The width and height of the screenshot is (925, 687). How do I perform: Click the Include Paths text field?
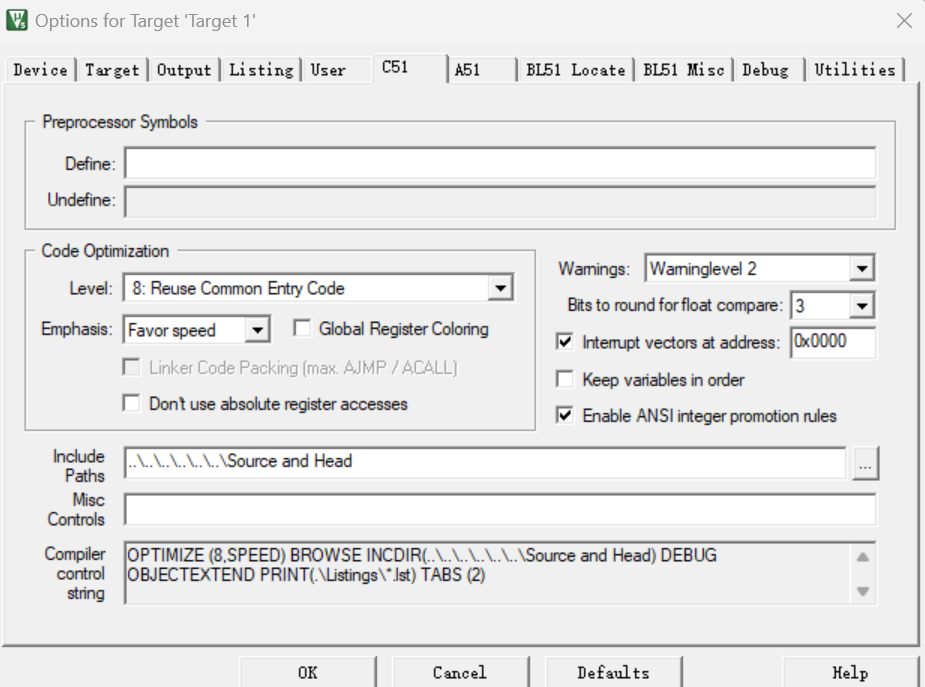486,462
